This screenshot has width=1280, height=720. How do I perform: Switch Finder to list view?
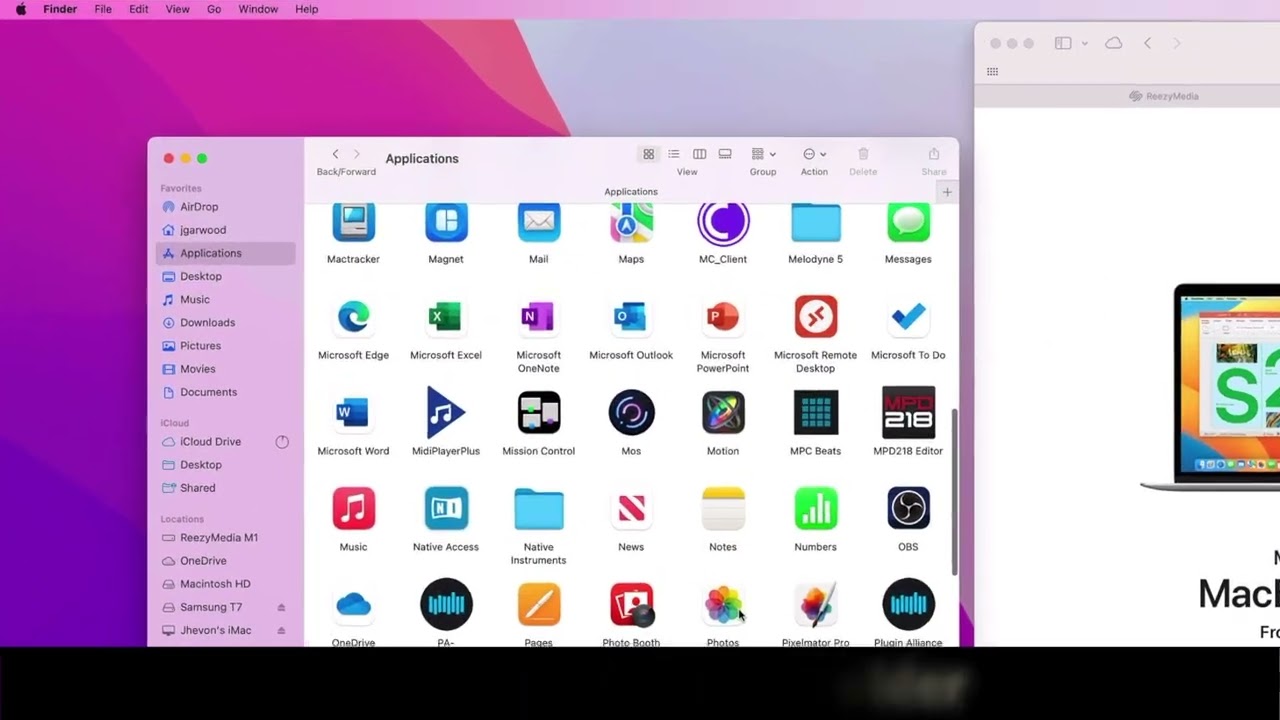click(674, 154)
